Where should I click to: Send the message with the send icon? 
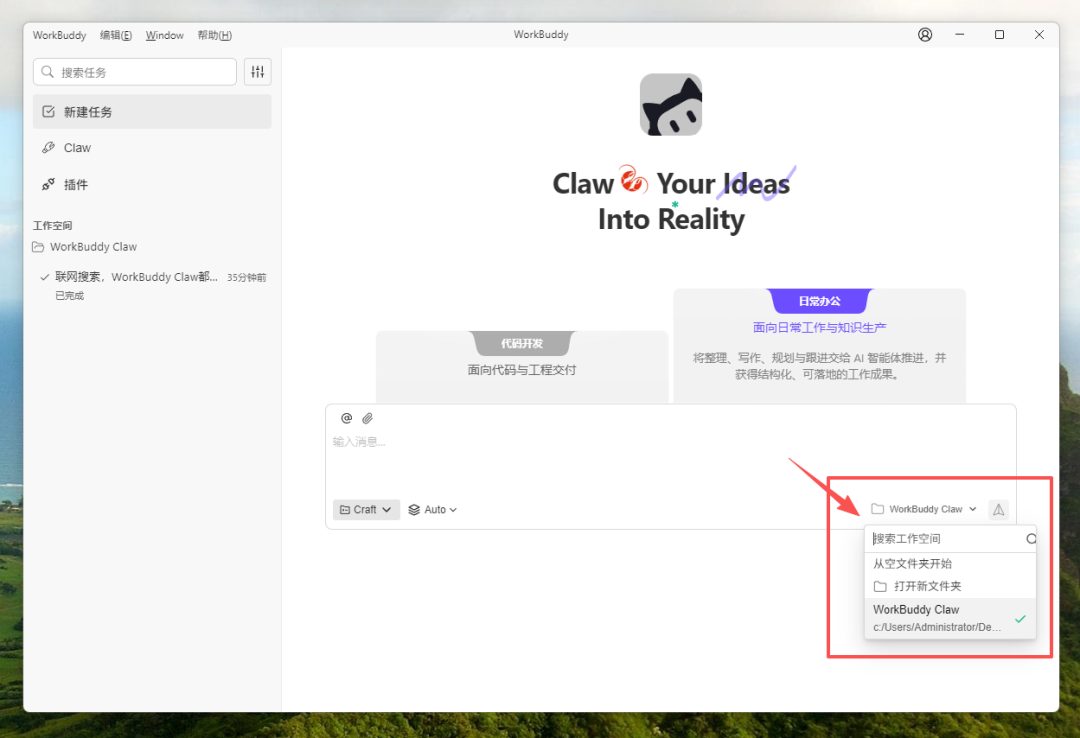pos(998,509)
